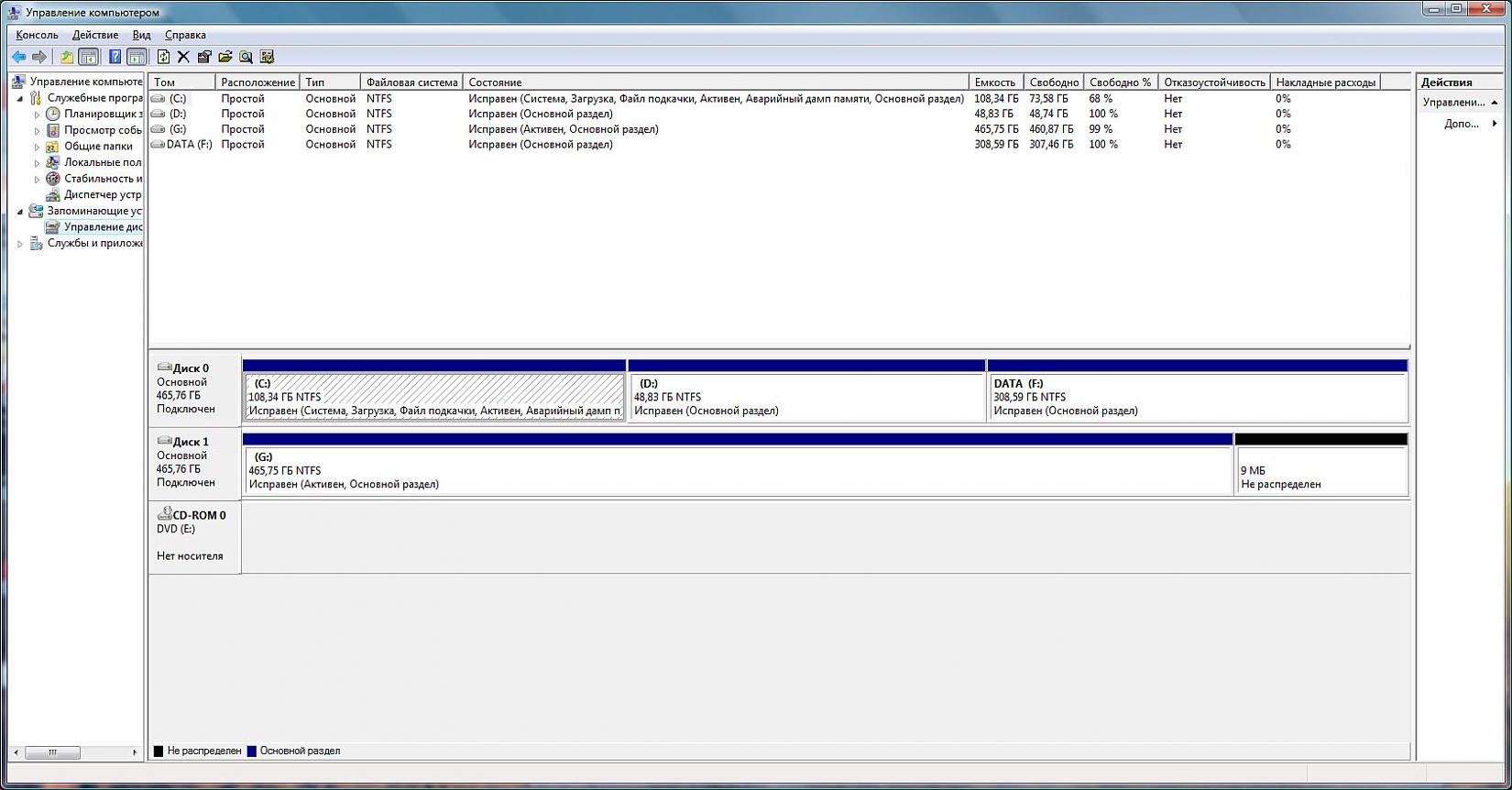The image size is (1512, 790).
Task: Click the black X delete toolbar icon
Action: coord(183,57)
